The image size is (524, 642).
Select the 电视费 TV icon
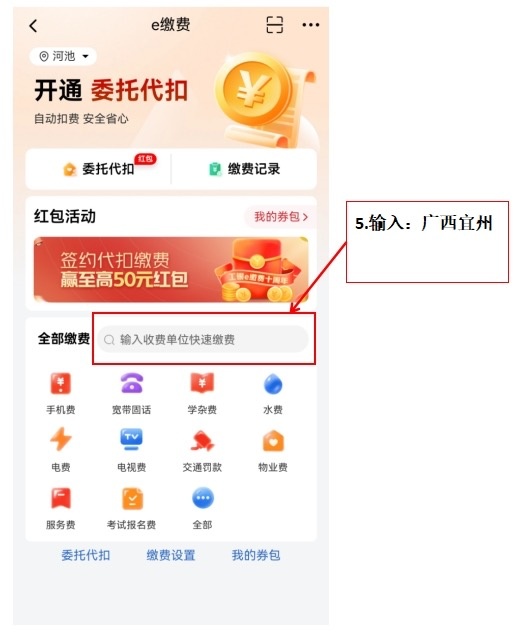(131, 450)
